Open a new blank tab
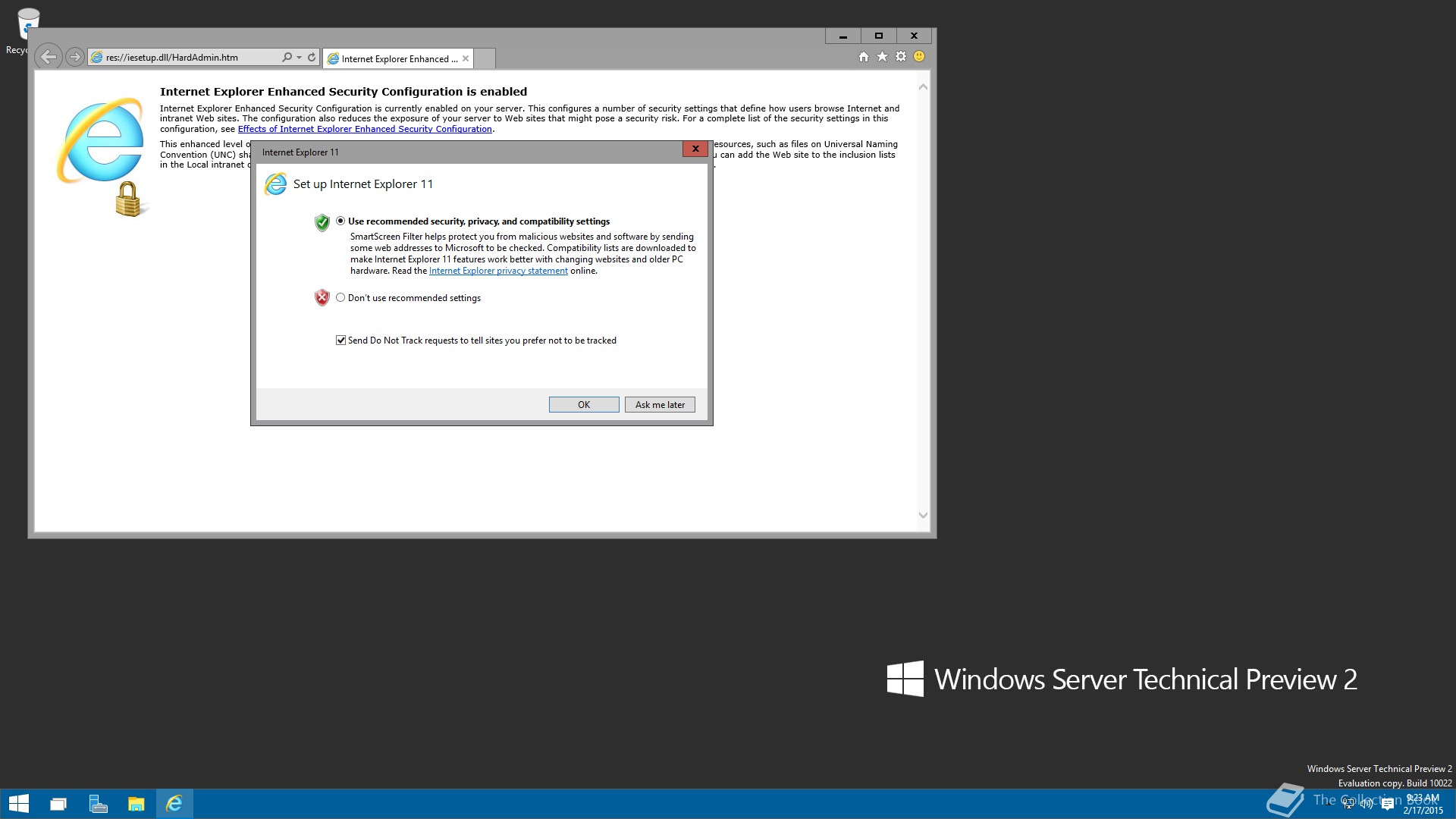The image size is (1456, 819). 485,58
